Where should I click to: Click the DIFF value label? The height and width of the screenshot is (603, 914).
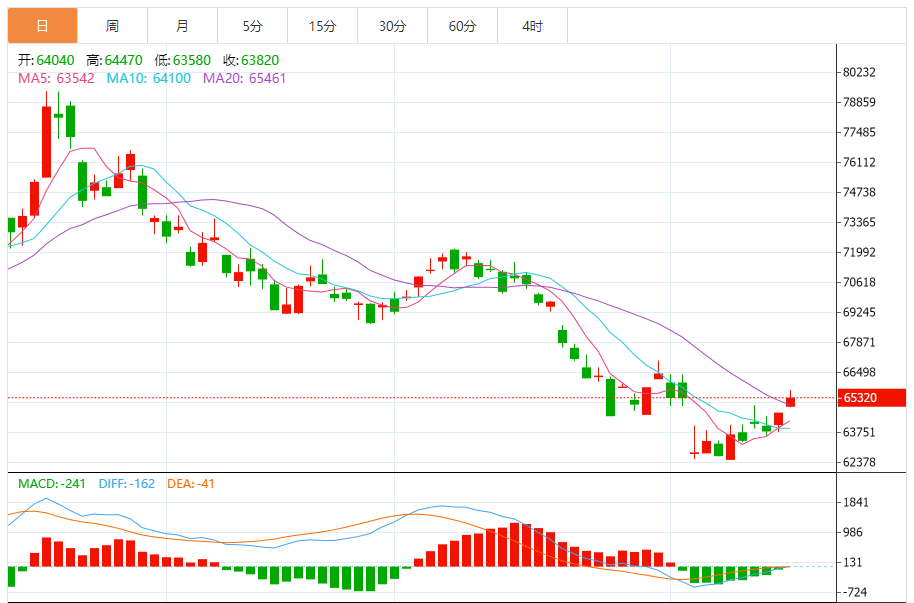click(126, 484)
